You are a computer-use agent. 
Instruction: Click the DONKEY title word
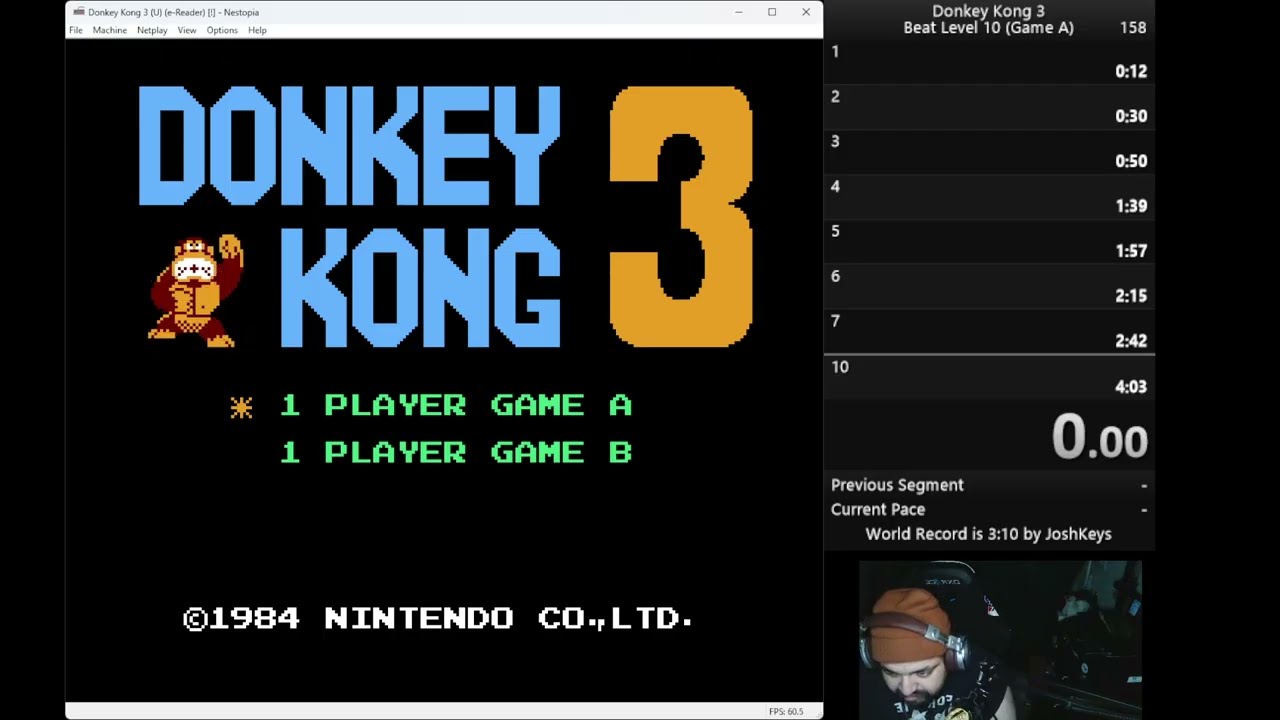pyautogui.click(x=349, y=146)
